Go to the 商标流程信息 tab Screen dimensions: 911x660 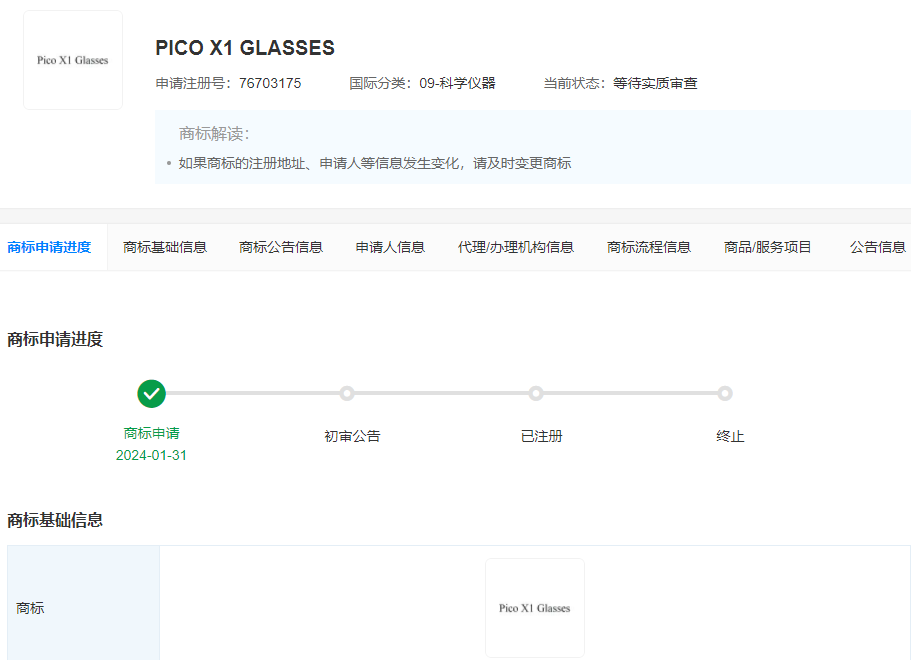[649, 247]
